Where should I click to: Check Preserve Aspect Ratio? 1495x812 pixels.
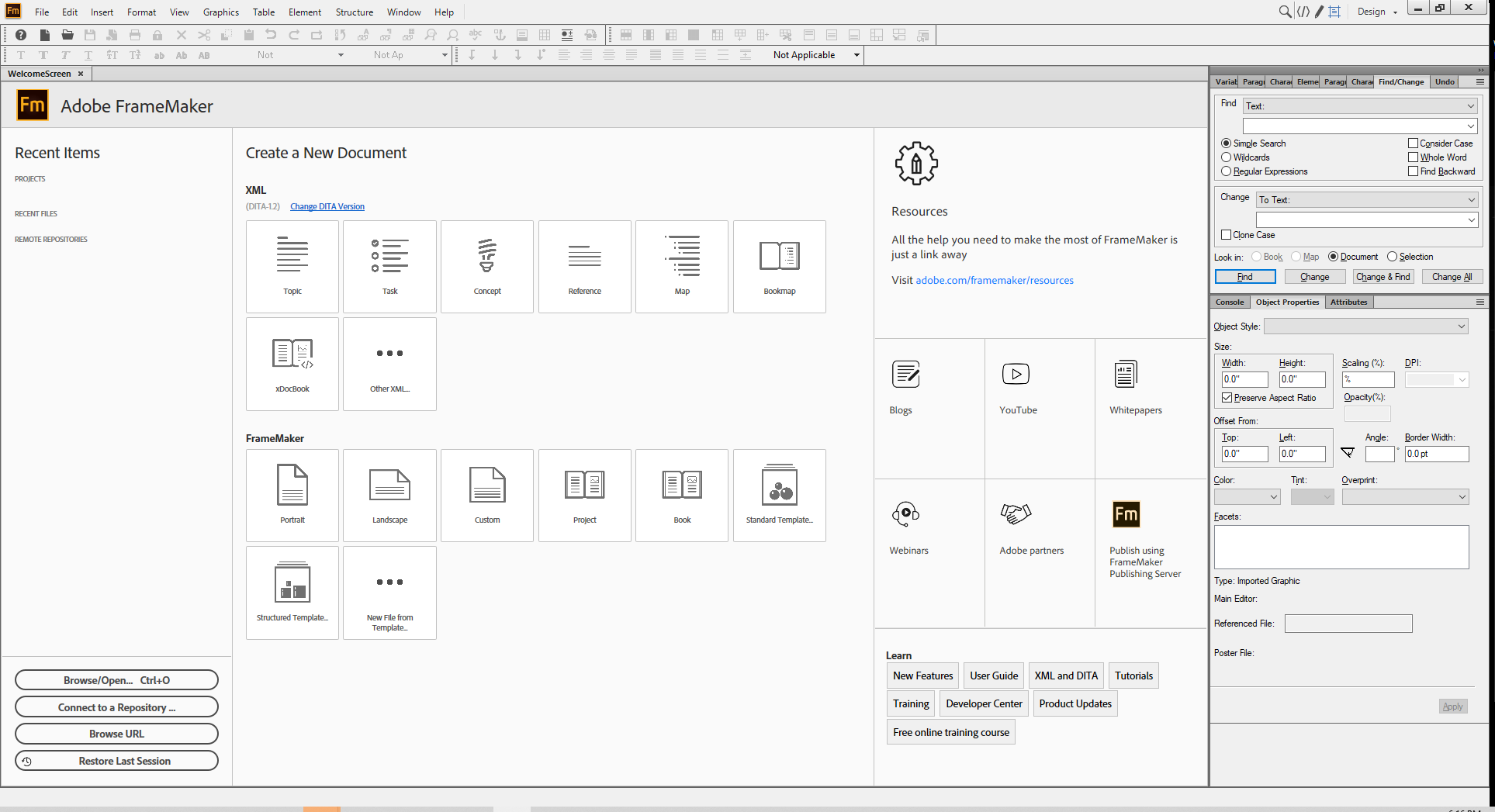[1227, 397]
